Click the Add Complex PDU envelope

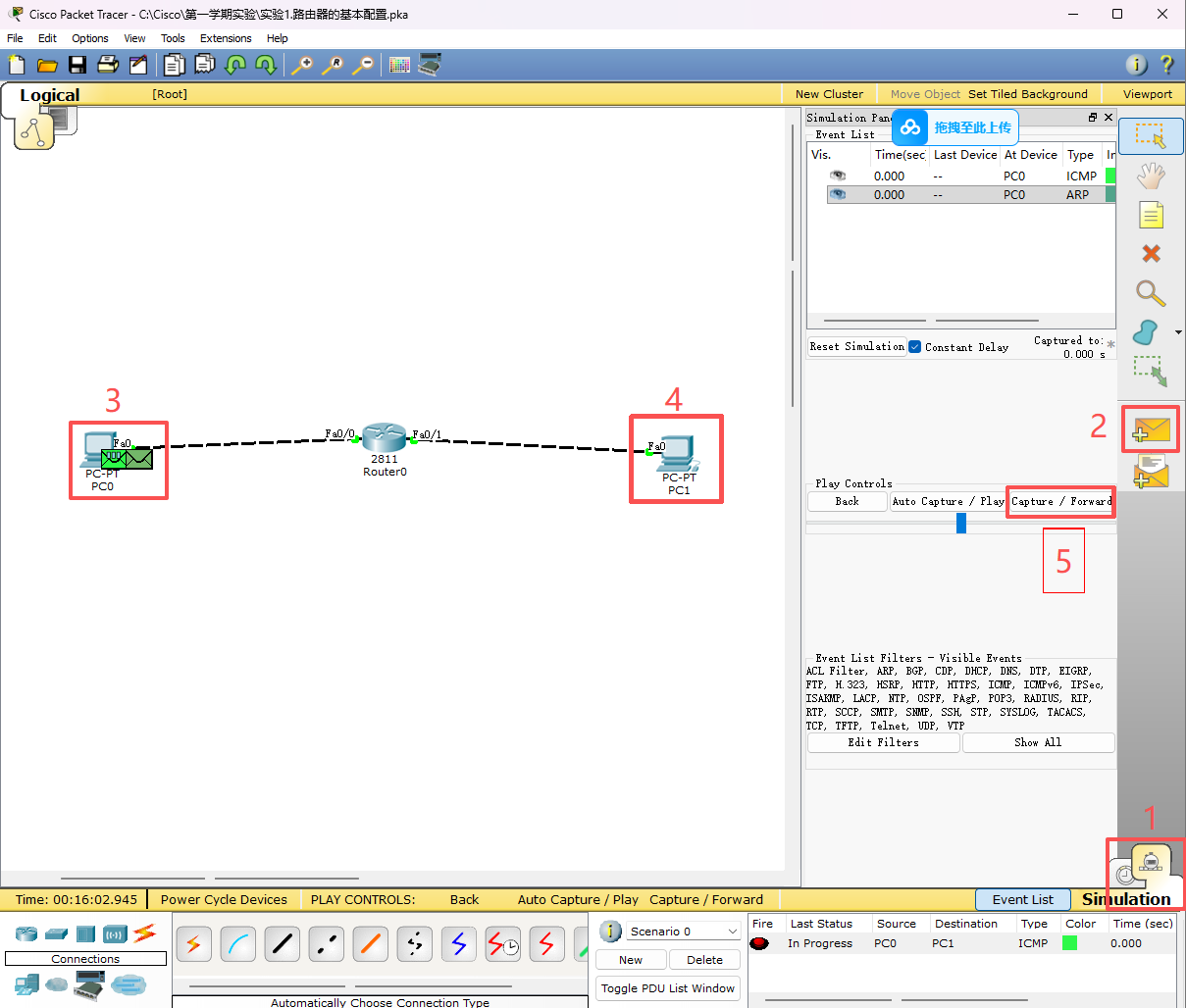tap(1151, 472)
